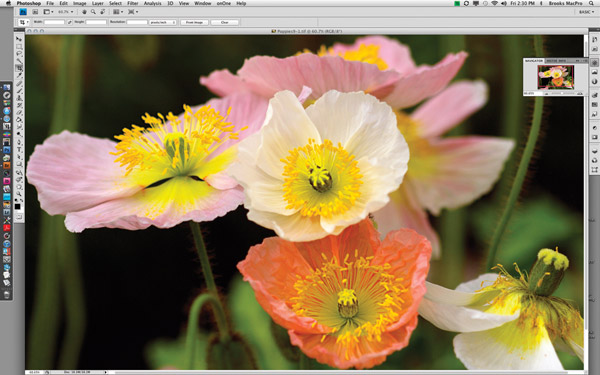Select the Type tool

pos(18,149)
